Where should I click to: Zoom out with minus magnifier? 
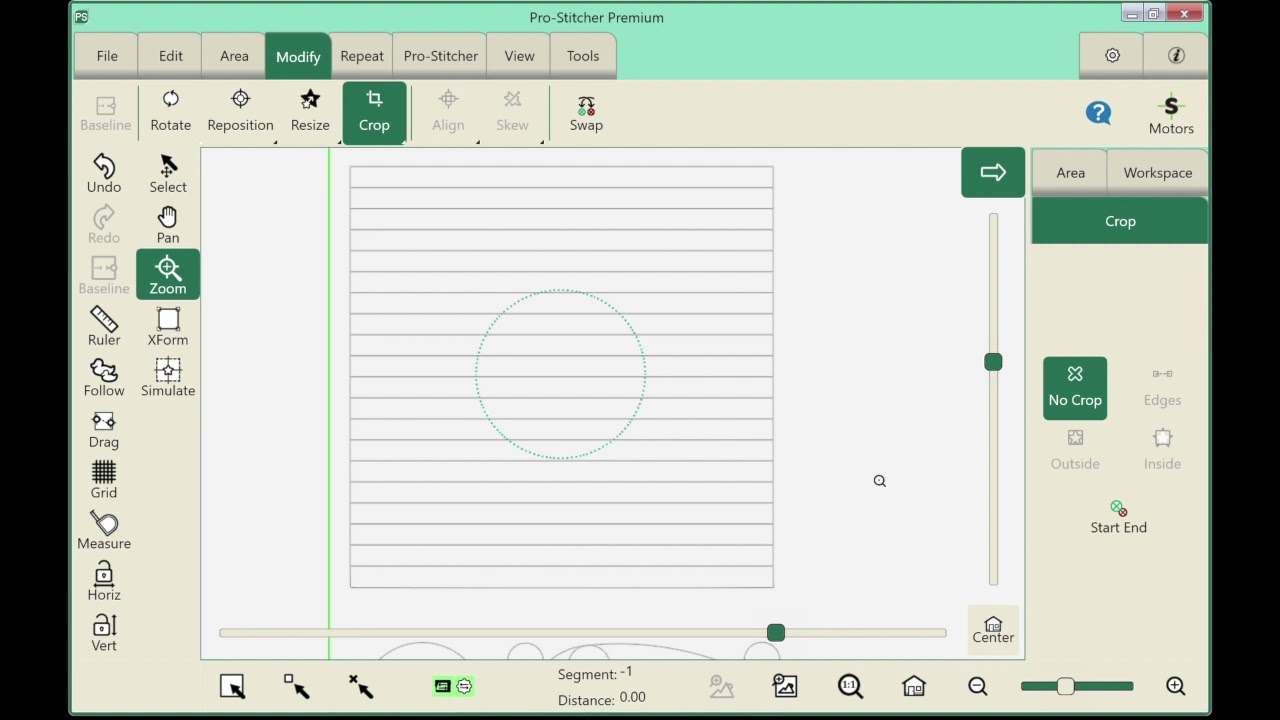977,686
